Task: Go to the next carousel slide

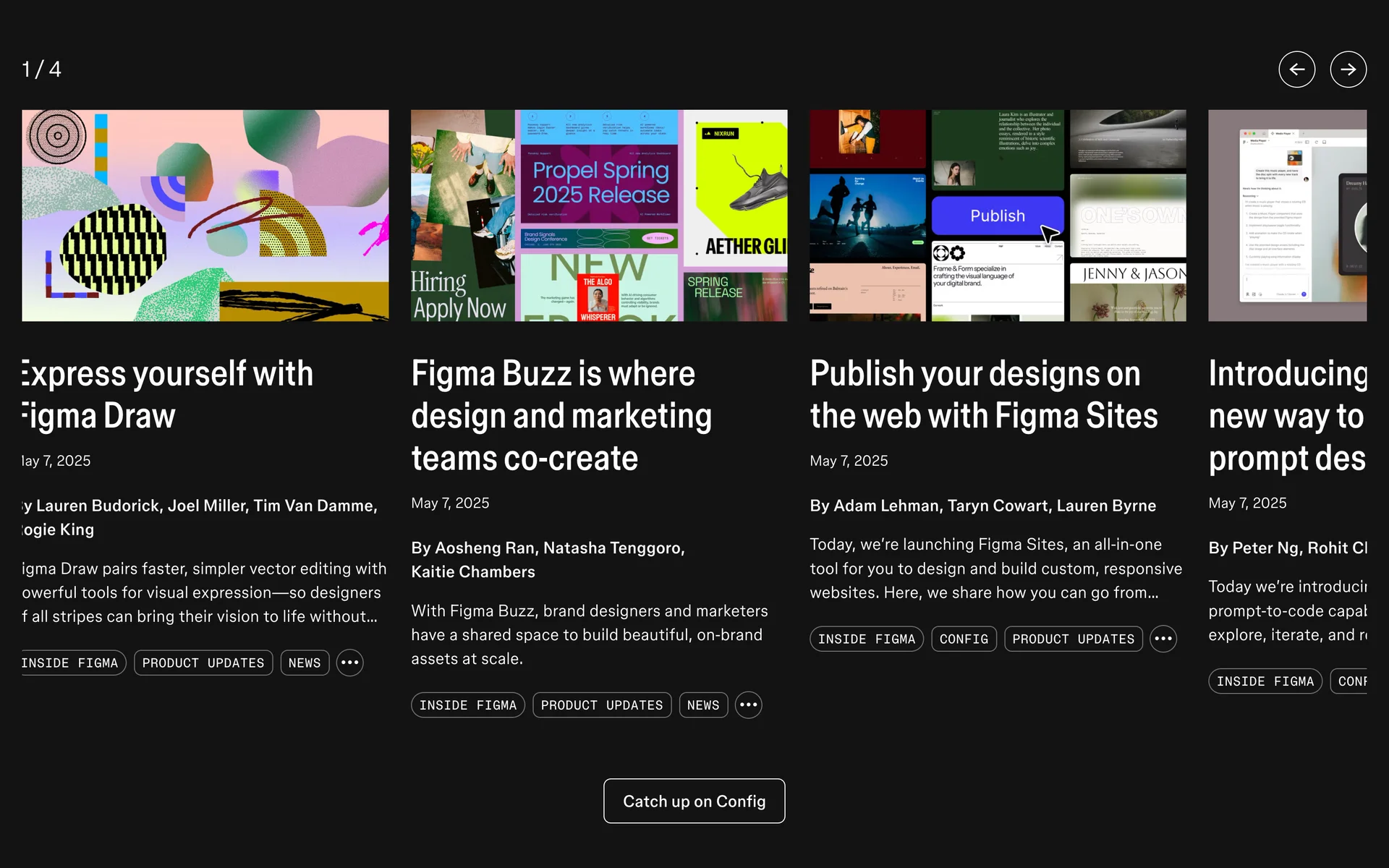Action: [1348, 69]
